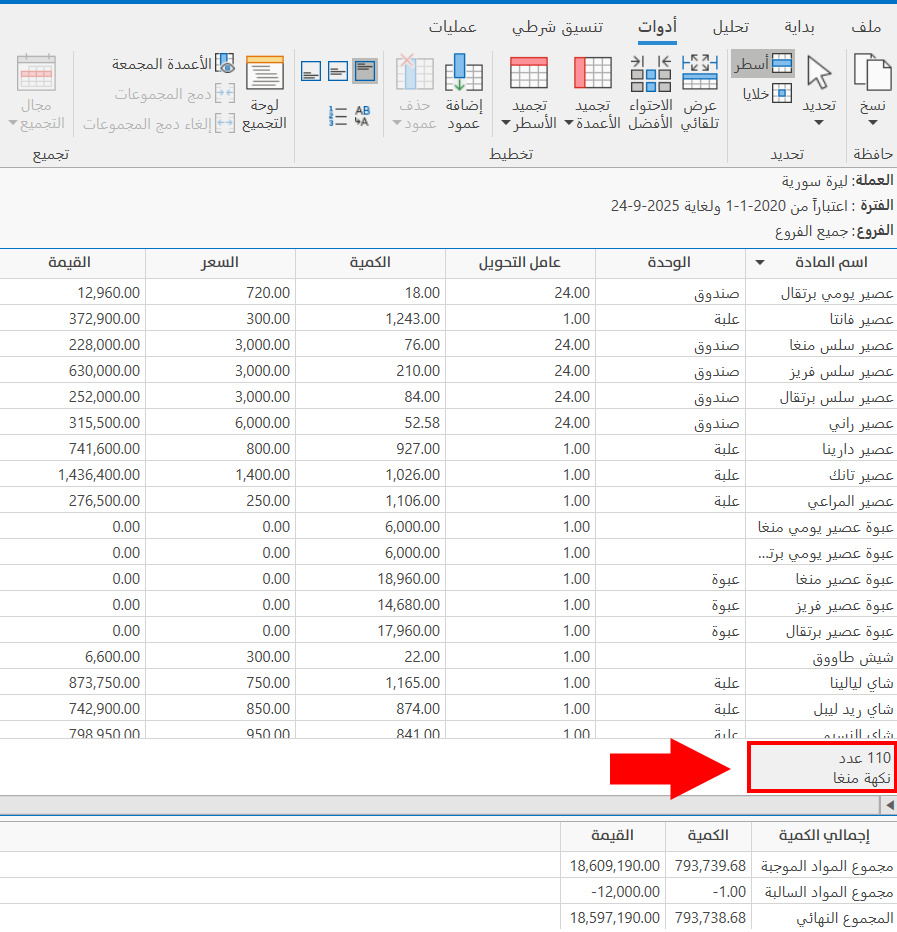Click الكمية column header in main table

point(369,263)
